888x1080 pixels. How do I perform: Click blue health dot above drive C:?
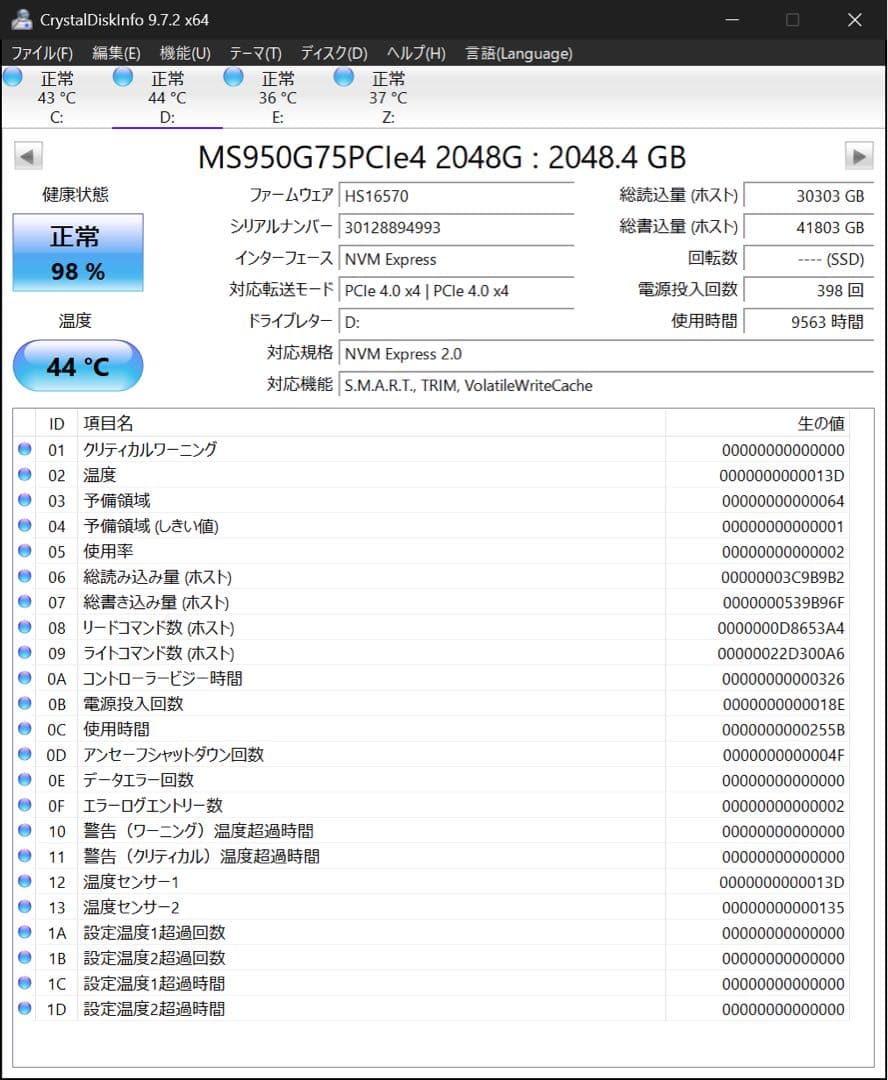pos(13,75)
